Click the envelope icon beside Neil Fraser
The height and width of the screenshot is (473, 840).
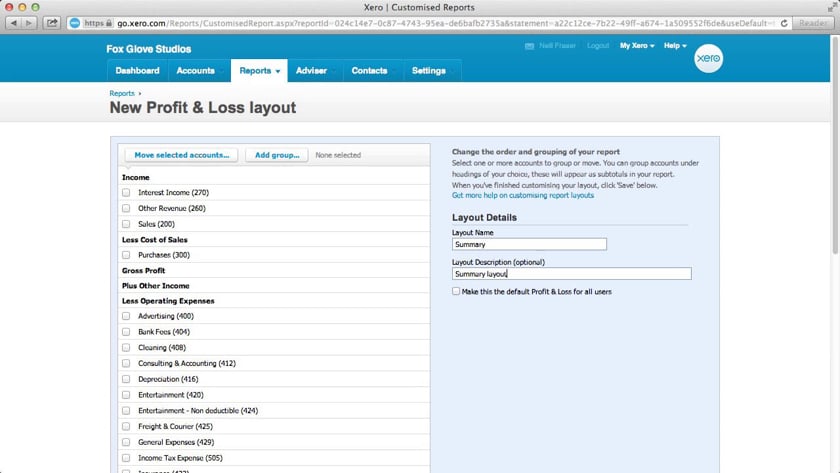tap(529, 46)
